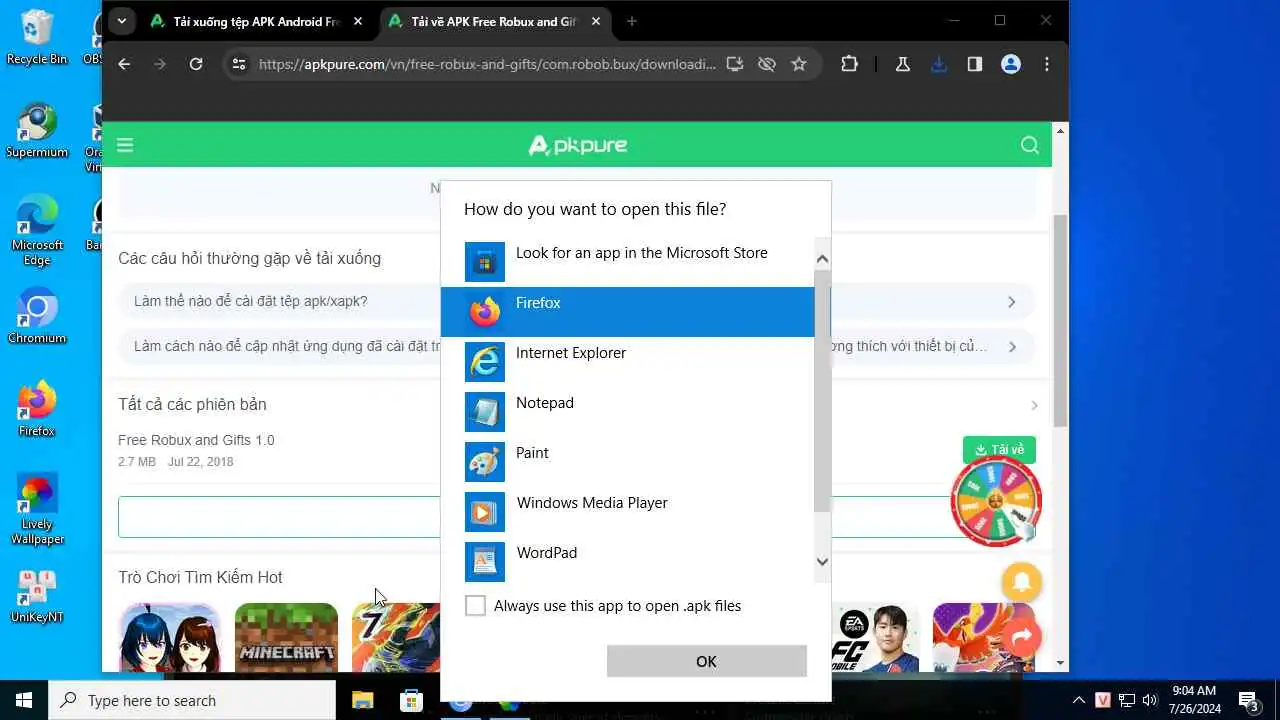Open Microsoft Store from taskbar
The image size is (1280, 720).
411,700
